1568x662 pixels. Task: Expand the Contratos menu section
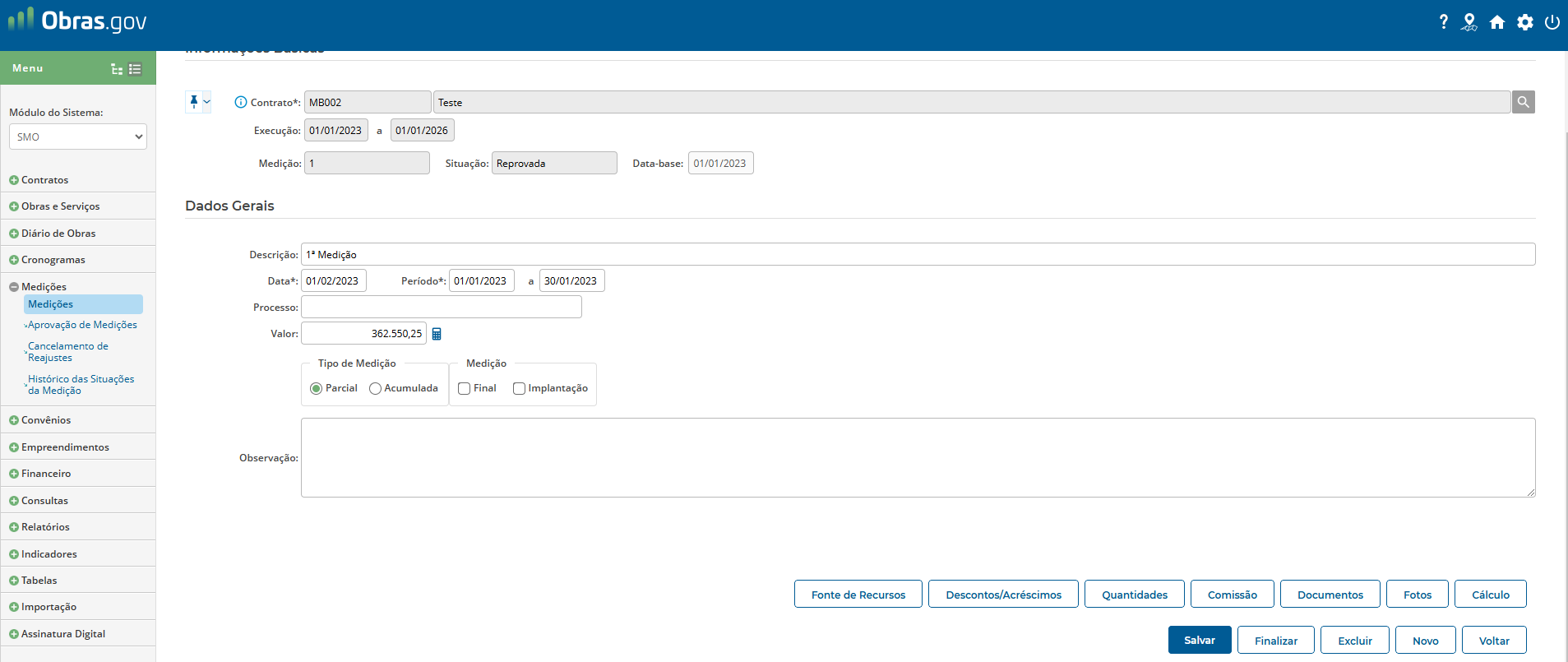pos(44,180)
